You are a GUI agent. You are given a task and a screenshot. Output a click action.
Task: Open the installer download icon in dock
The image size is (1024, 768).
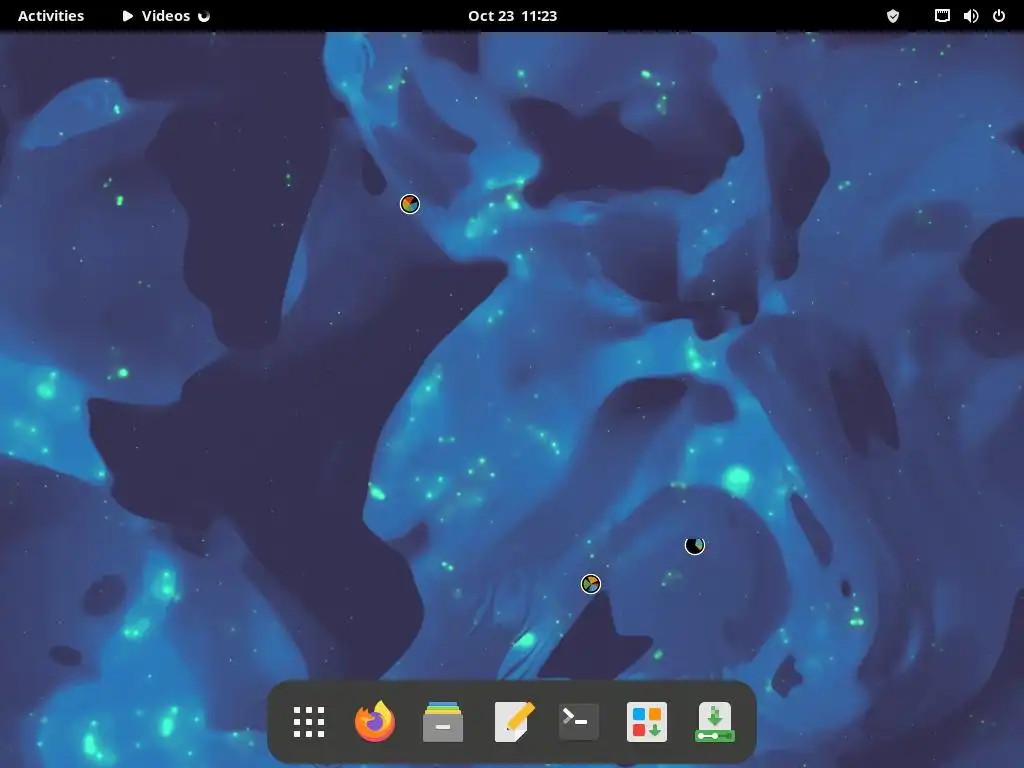[x=714, y=722]
